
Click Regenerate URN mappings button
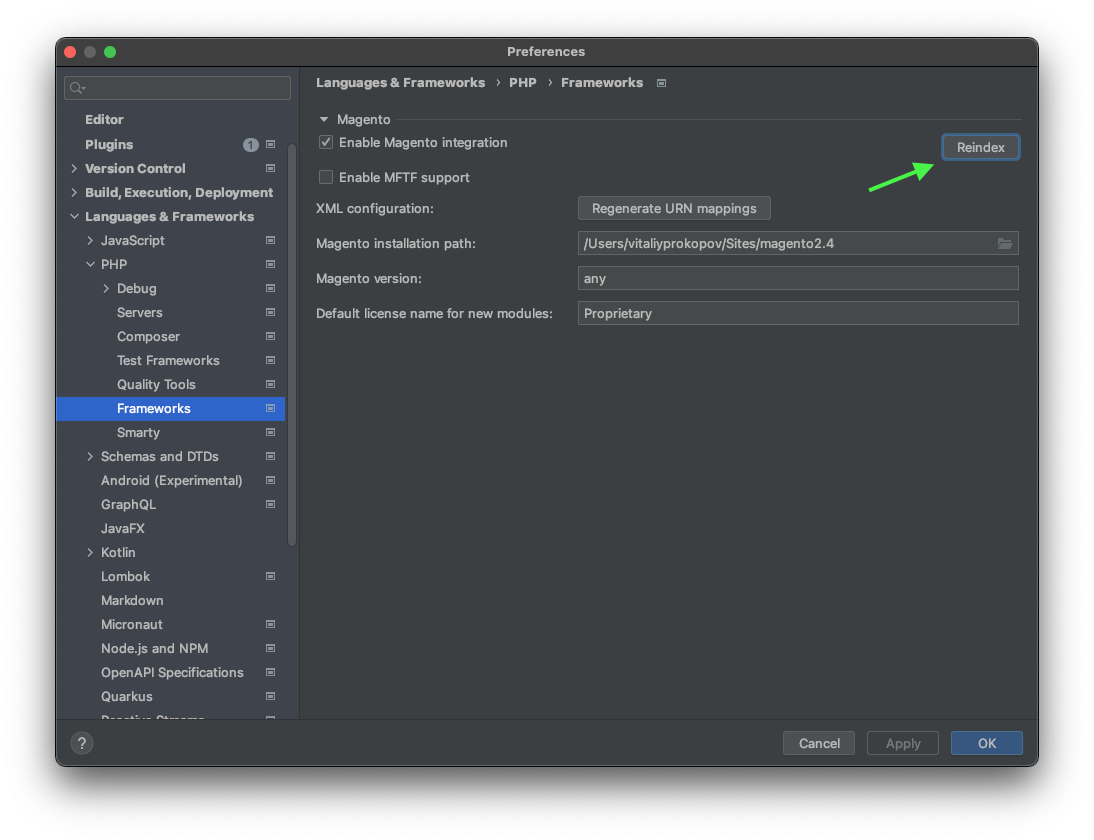point(674,209)
